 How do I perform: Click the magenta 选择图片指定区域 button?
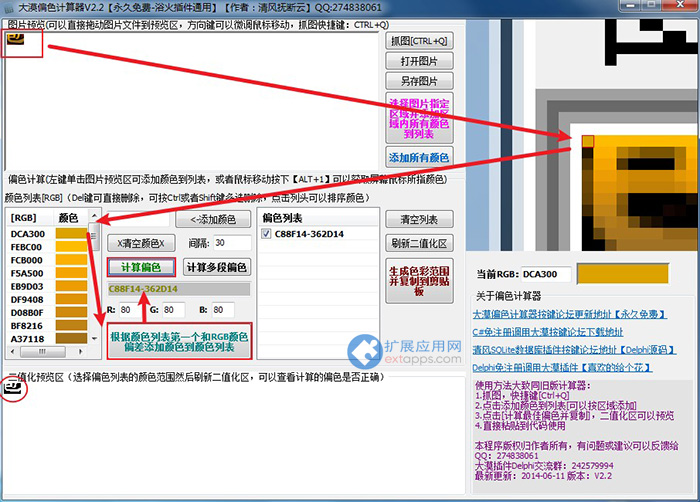[419, 118]
